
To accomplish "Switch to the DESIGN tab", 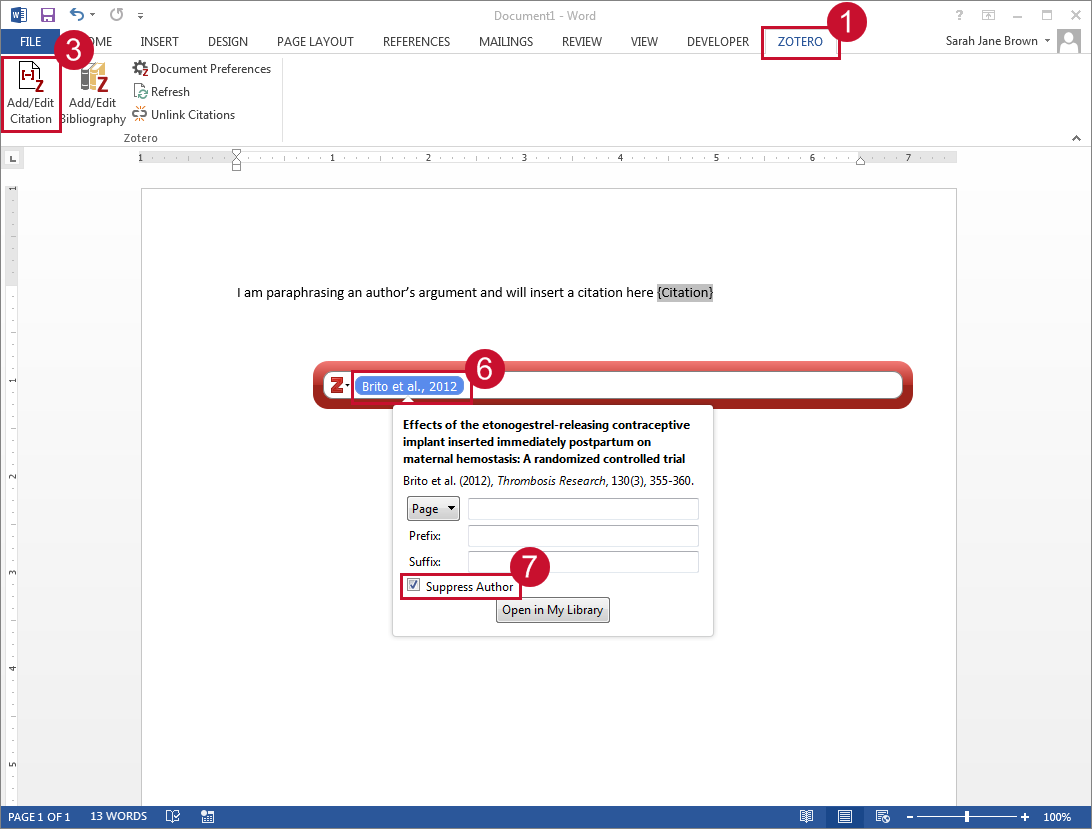I will tap(228, 42).
